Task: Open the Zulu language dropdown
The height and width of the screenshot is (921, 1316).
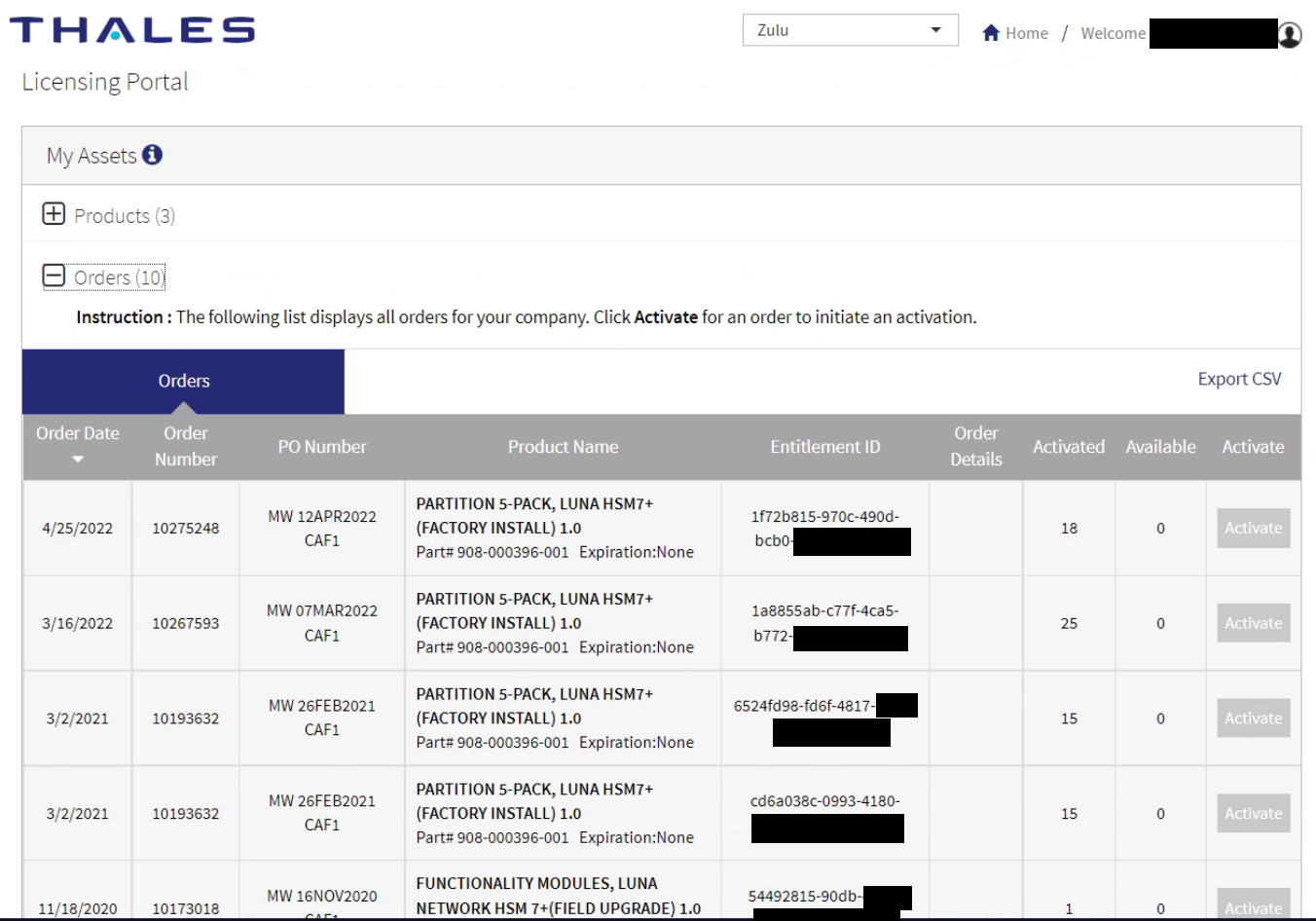Action: (x=850, y=30)
